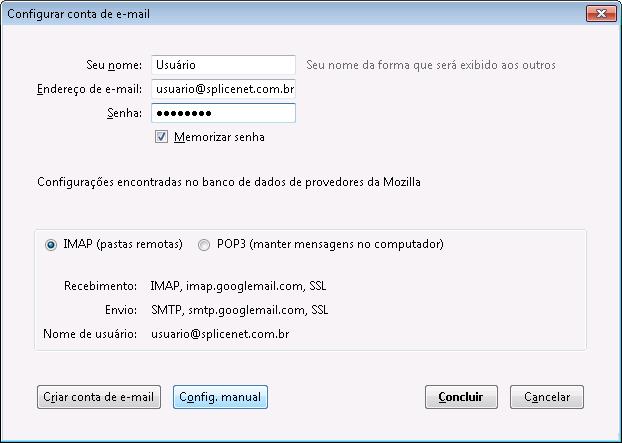Click the imap.googlemail.com Recebimento server line
Image resolution: width=622 pixels, height=443 pixels.
click(238, 286)
